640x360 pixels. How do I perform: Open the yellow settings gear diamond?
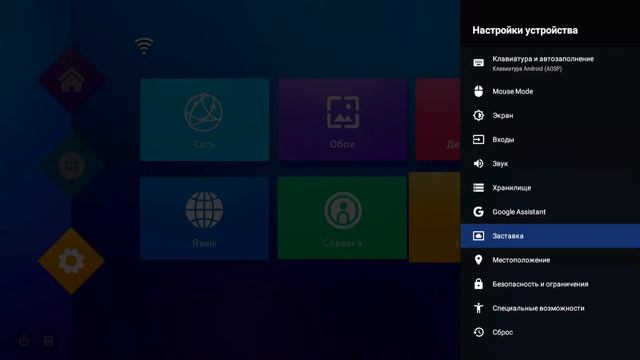coord(71,261)
